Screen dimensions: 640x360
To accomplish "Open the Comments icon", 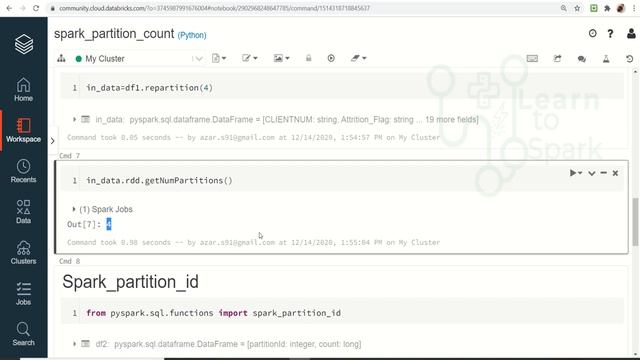I will point(582,59).
